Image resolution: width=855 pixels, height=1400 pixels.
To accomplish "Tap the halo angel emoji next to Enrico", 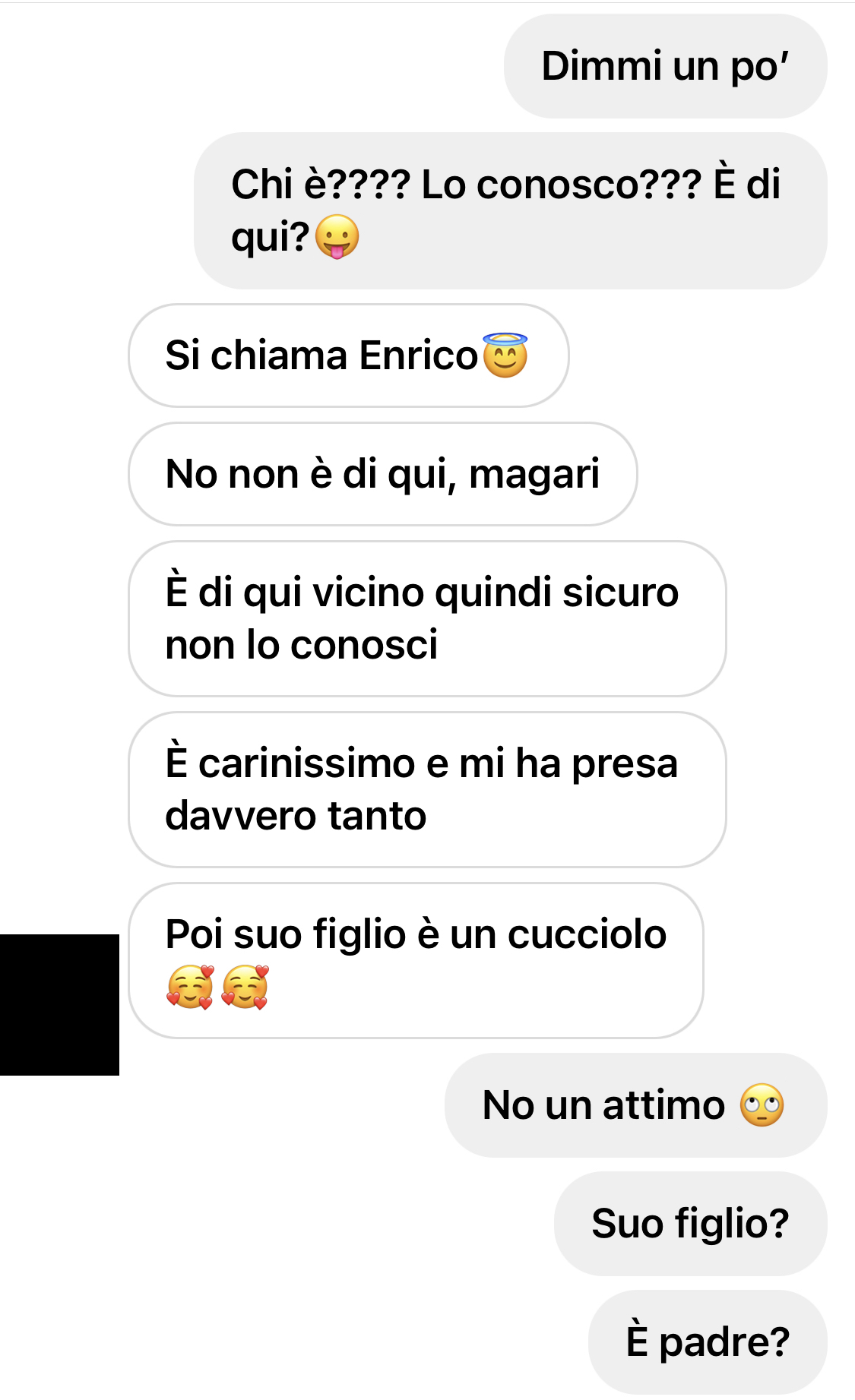I will 505,355.
